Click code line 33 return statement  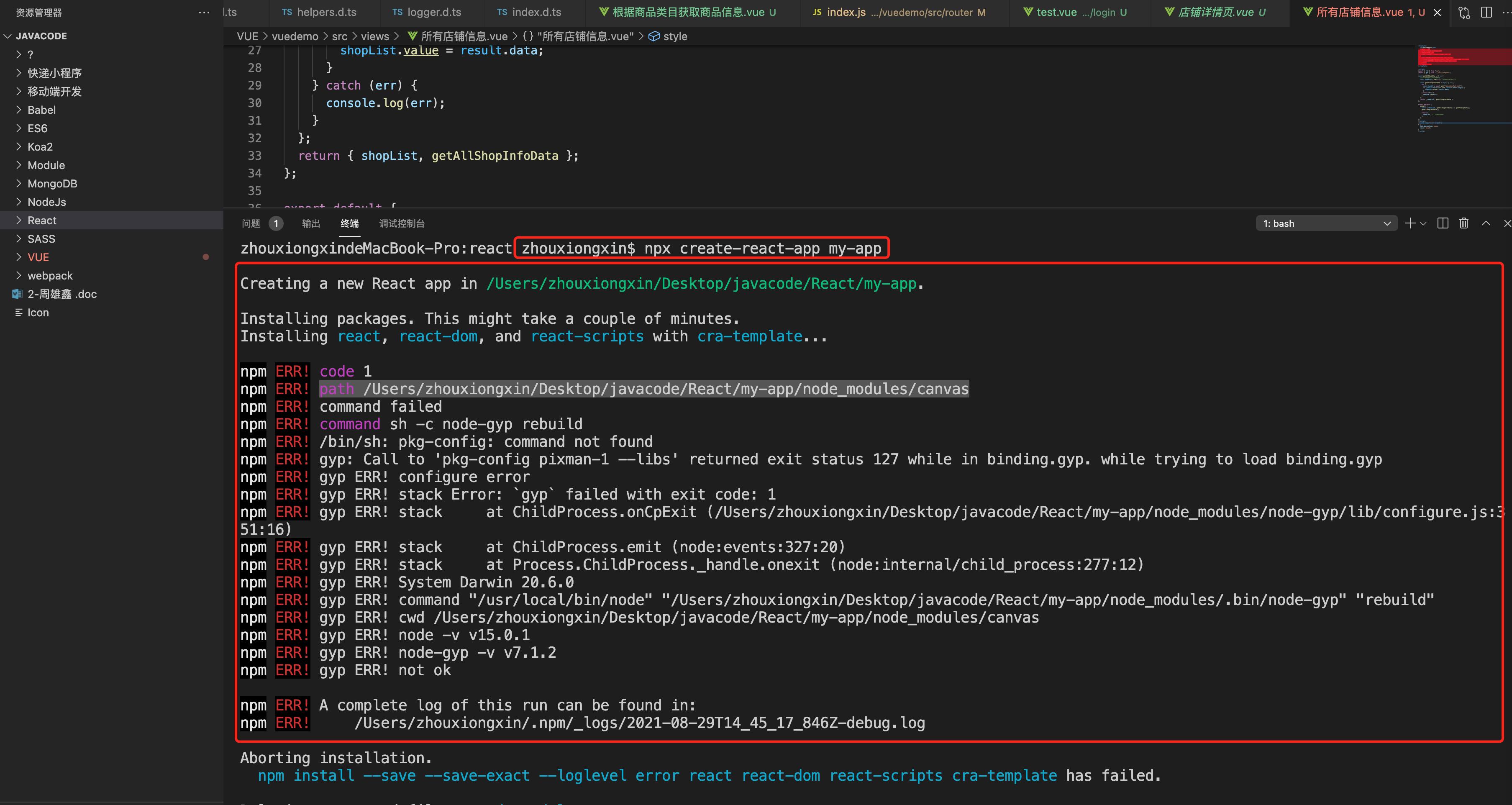[x=438, y=156]
